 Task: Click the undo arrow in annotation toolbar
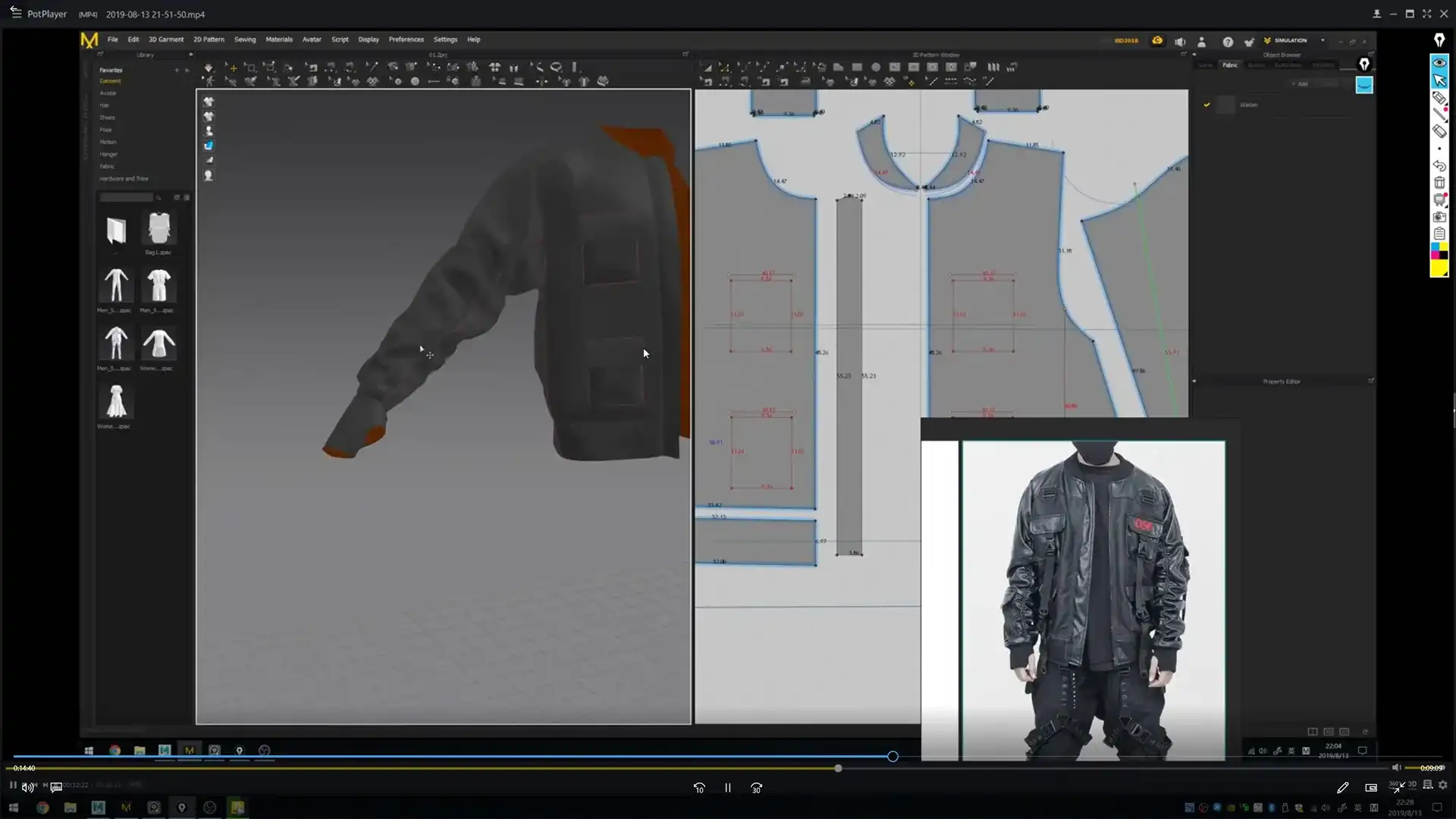pyautogui.click(x=1439, y=165)
